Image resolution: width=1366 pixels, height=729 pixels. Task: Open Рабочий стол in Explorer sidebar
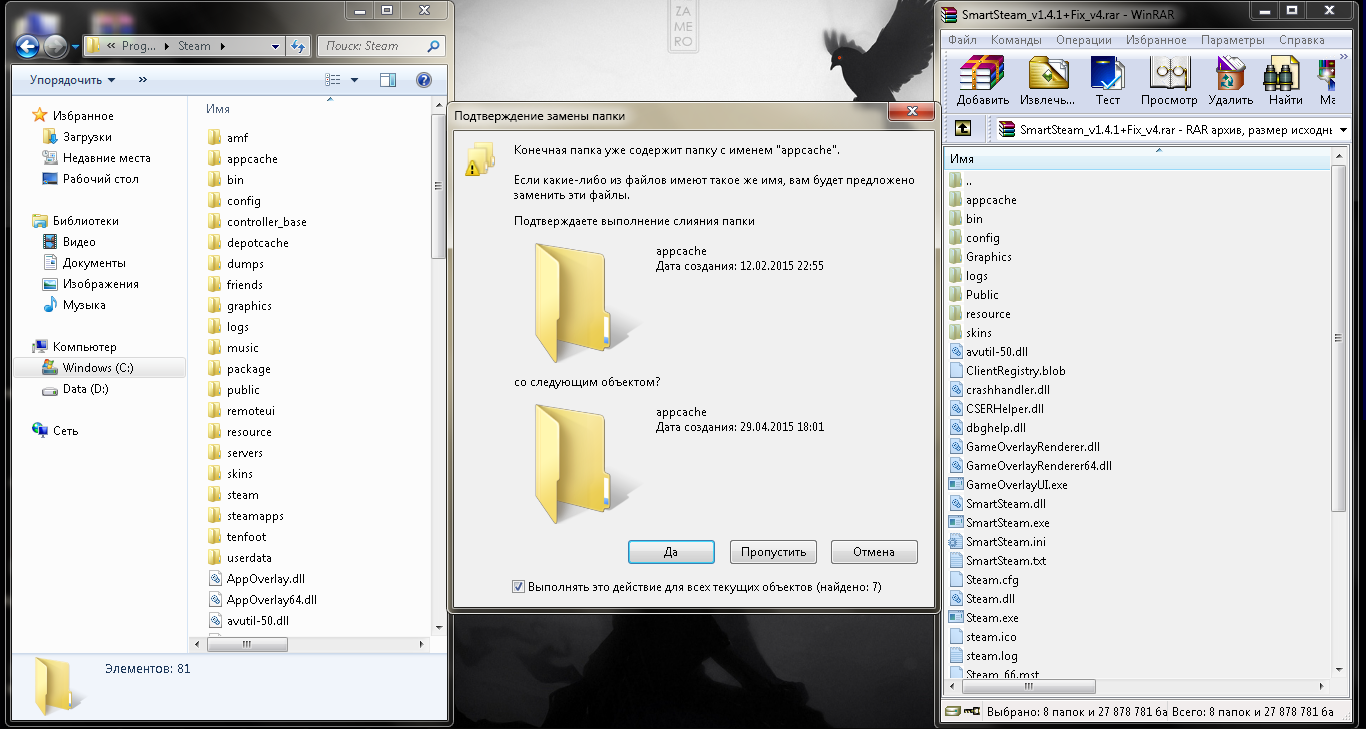coord(90,179)
